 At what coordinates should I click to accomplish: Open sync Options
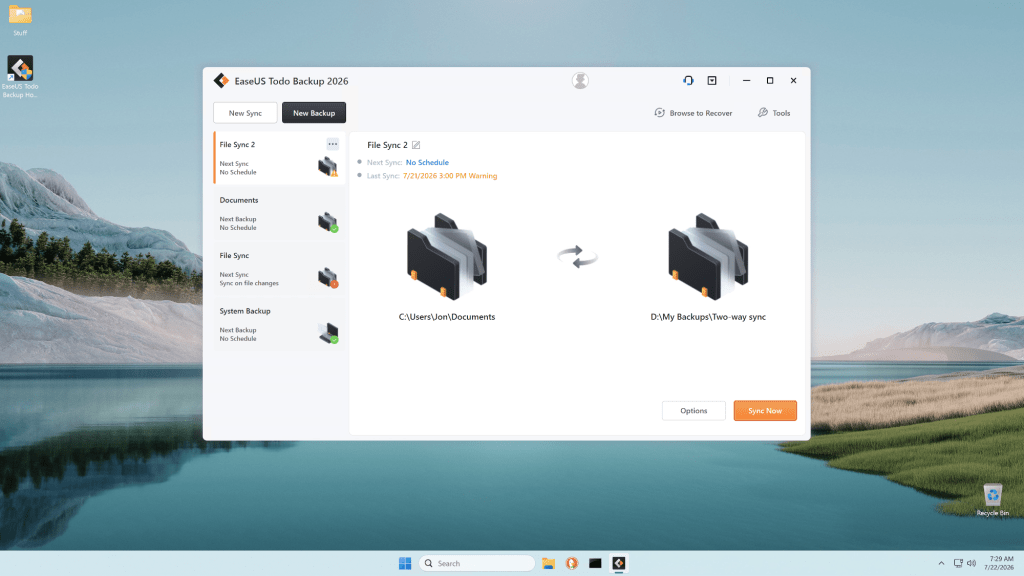(694, 411)
